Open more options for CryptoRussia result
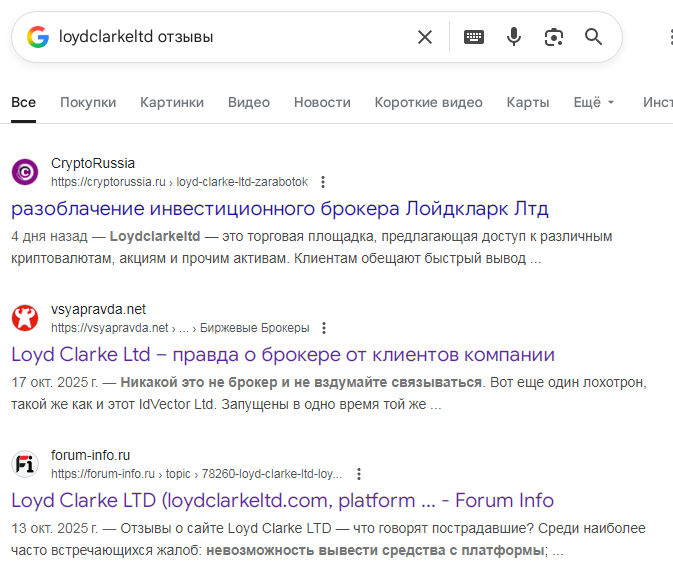673x570 pixels. 323,182
